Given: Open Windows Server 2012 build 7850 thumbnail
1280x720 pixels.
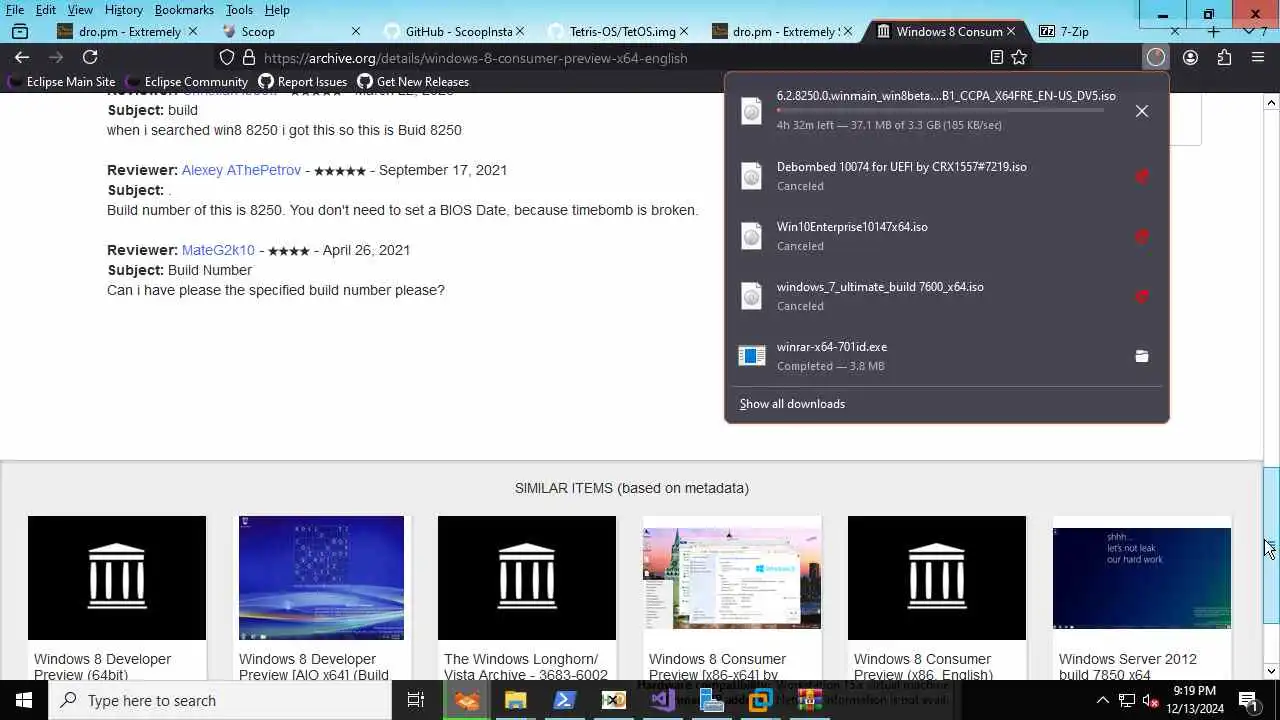Looking at the screenshot, I should tap(1142, 578).
